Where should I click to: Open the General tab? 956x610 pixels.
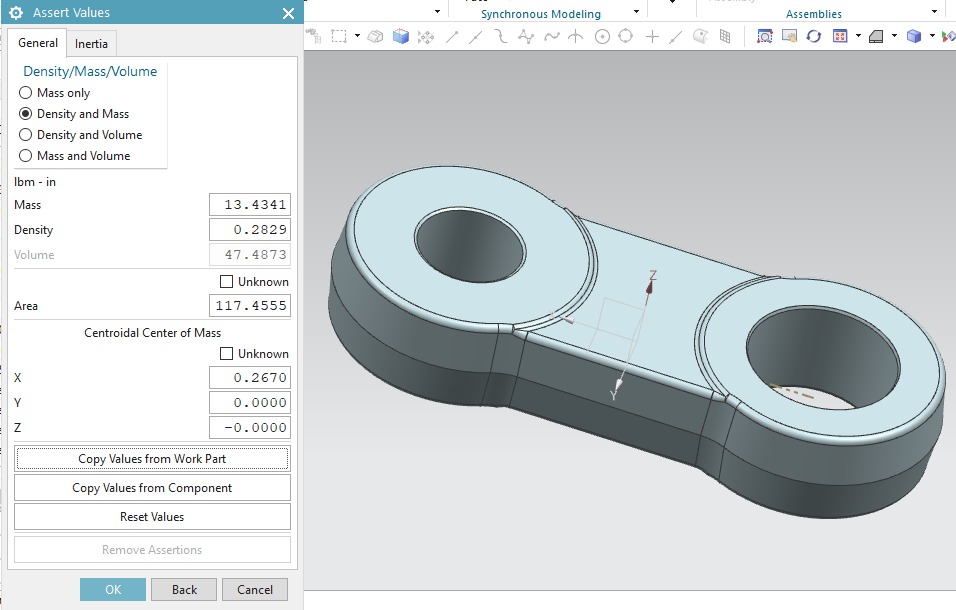tap(38, 44)
